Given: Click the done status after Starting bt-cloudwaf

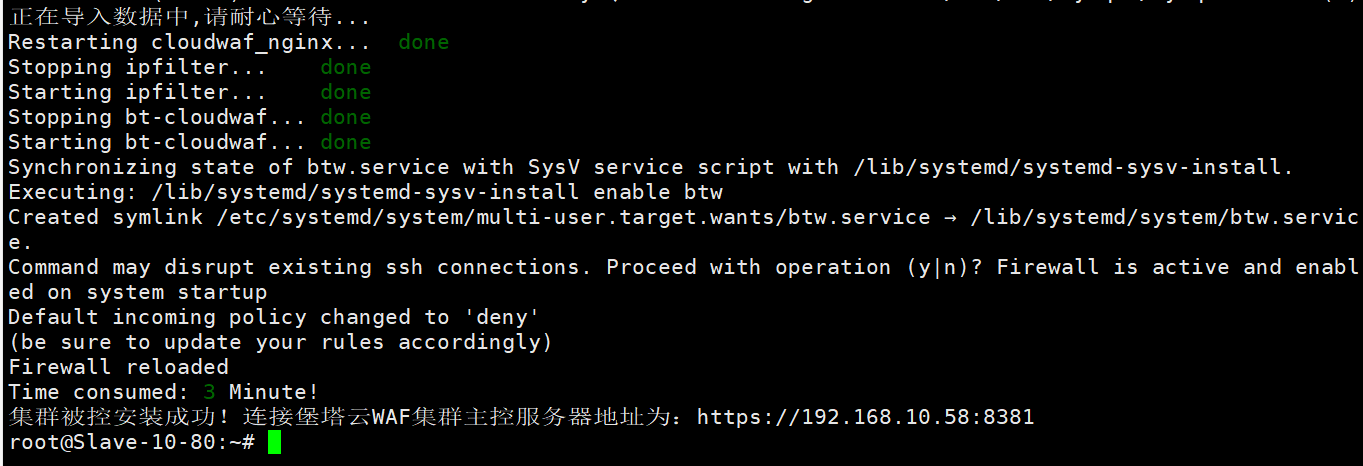Looking at the screenshot, I should point(346,142).
